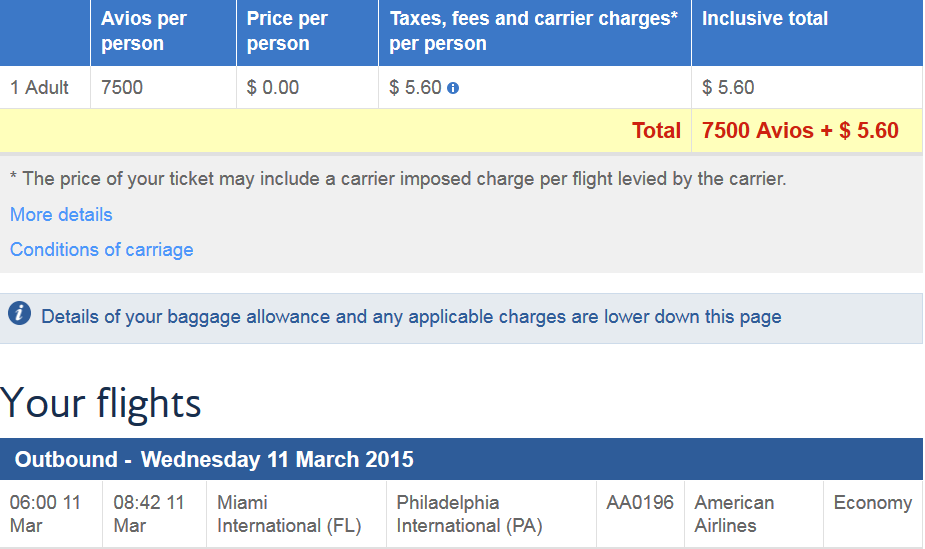
Task: Click the total 7500 Avios + $ 5.60
Action: (x=800, y=130)
